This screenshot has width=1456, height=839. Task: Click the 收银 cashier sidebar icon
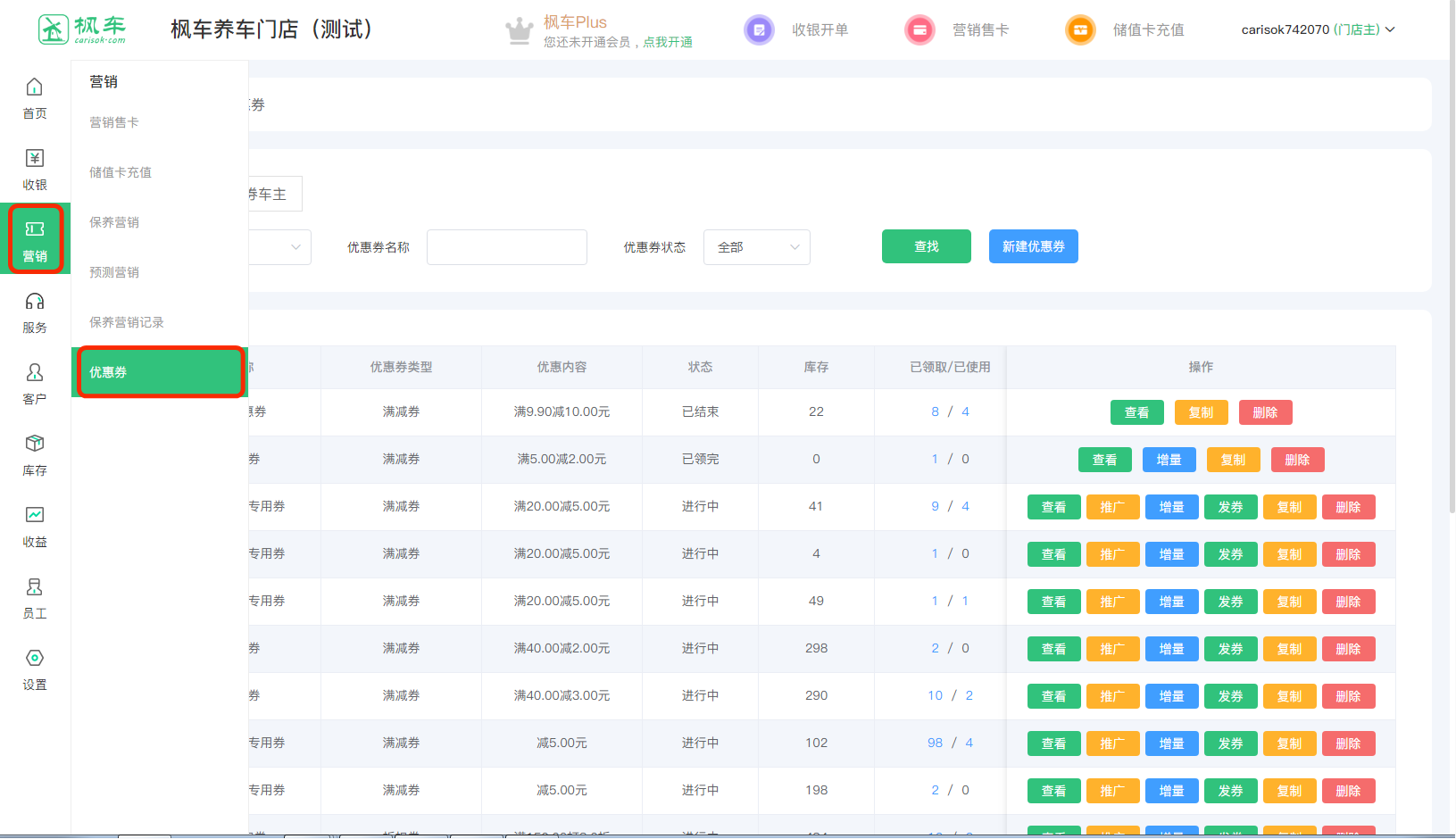(35, 159)
